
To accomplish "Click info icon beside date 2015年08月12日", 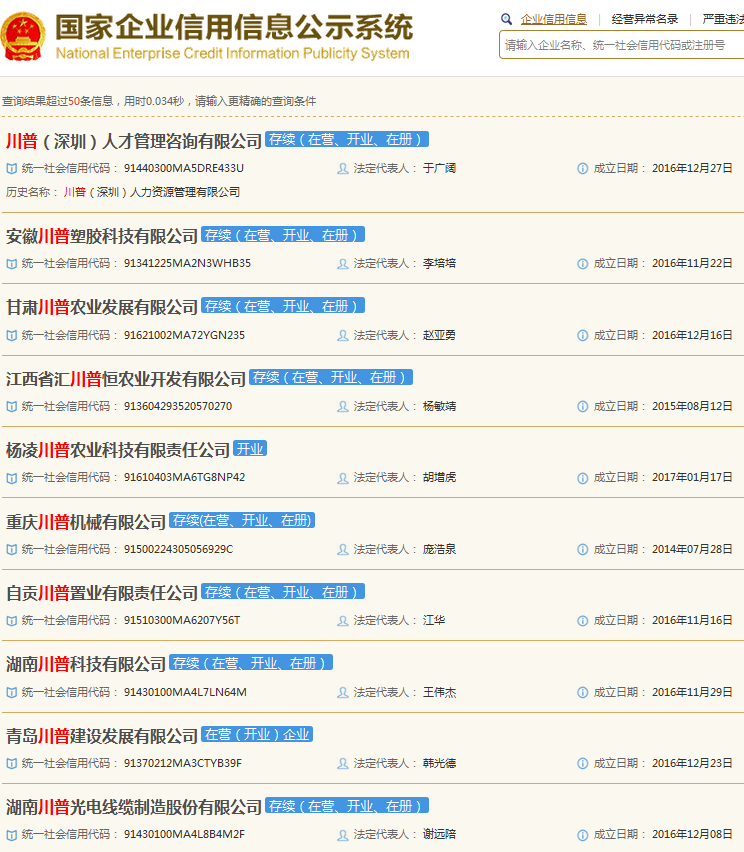I will 582,406.
